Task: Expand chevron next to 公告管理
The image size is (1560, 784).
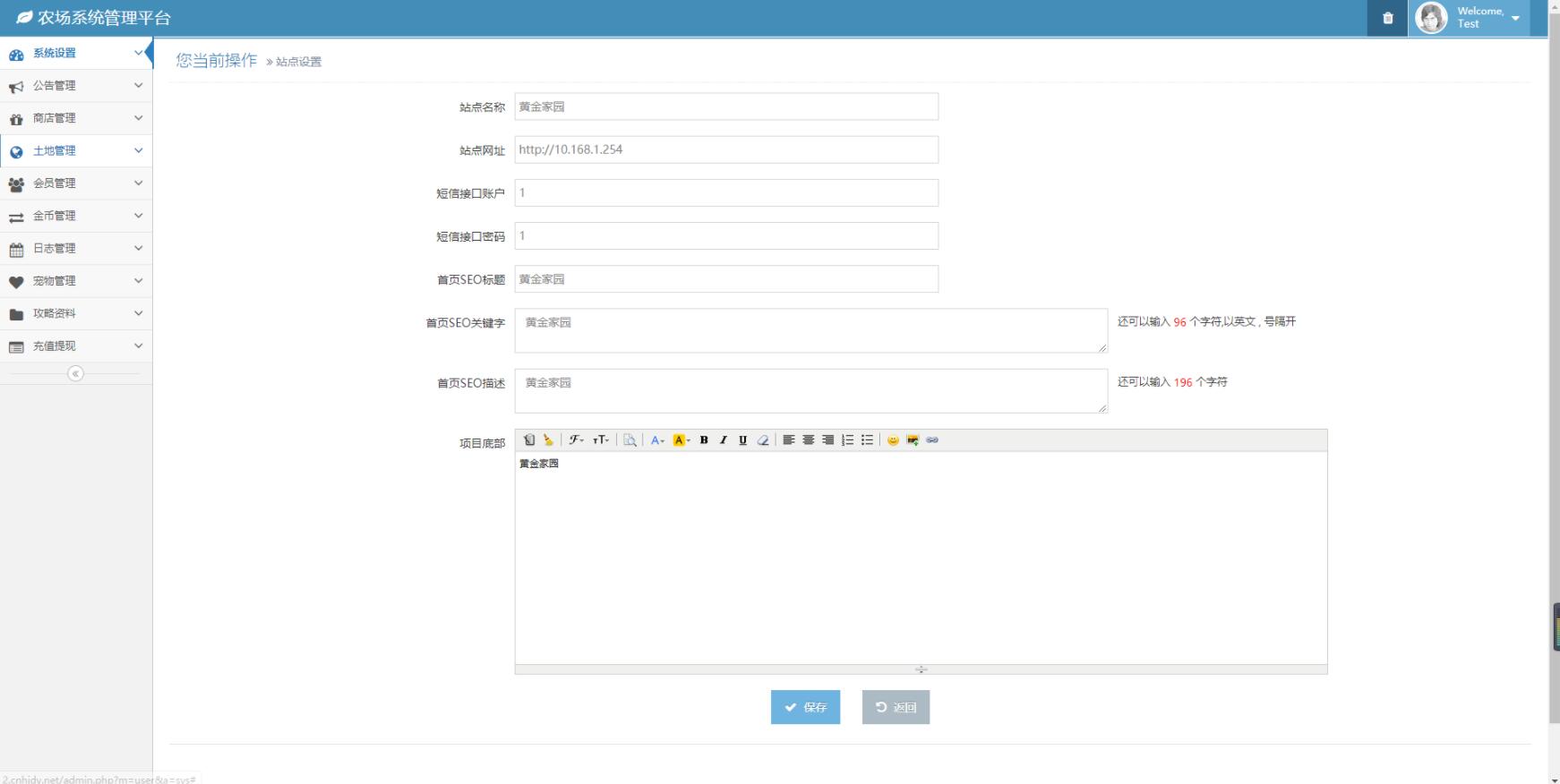Action: click(x=138, y=86)
